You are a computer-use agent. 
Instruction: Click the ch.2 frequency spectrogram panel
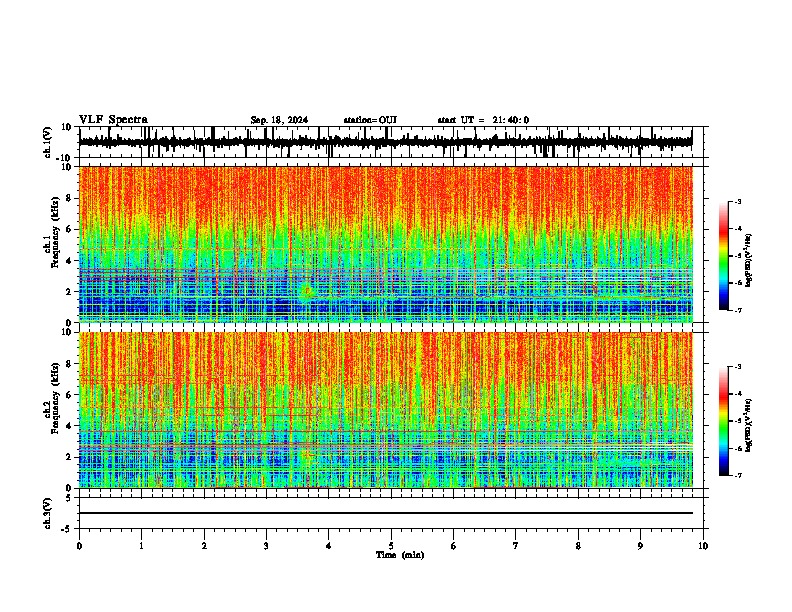coord(385,410)
